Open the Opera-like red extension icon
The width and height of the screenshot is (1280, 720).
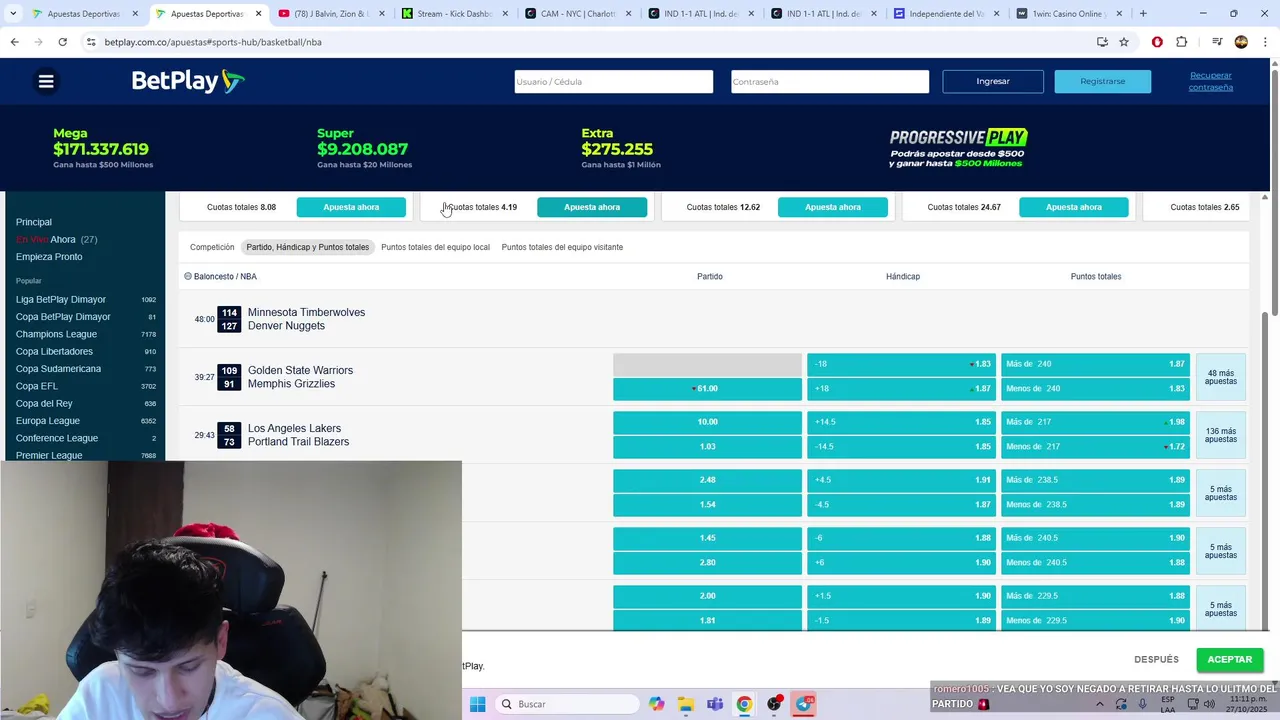1157,42
